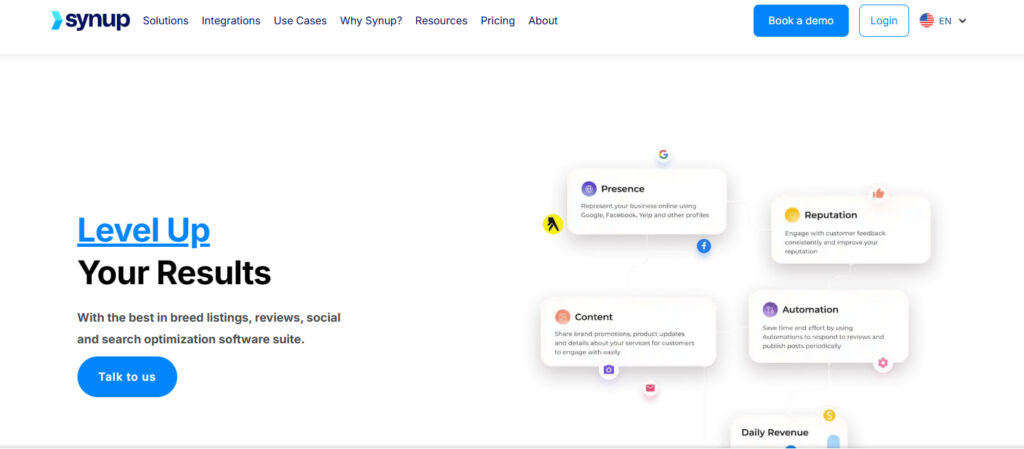
Task: Click the pink envelope mail icon
Action: click(x=650, y=388)
